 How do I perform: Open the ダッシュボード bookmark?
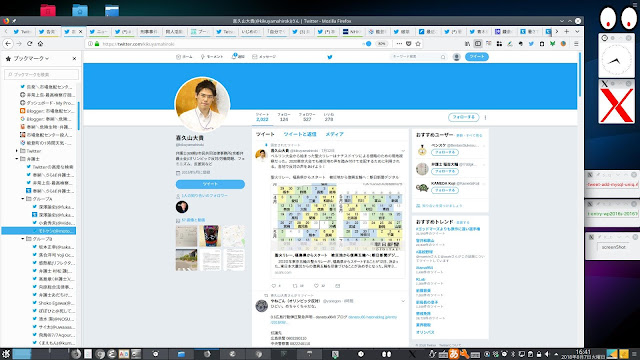[47, 103]
